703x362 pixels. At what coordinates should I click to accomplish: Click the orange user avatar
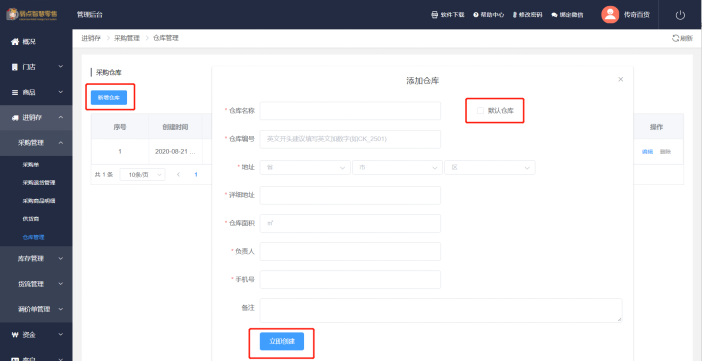pyautogui.click(x=610, y=14)
